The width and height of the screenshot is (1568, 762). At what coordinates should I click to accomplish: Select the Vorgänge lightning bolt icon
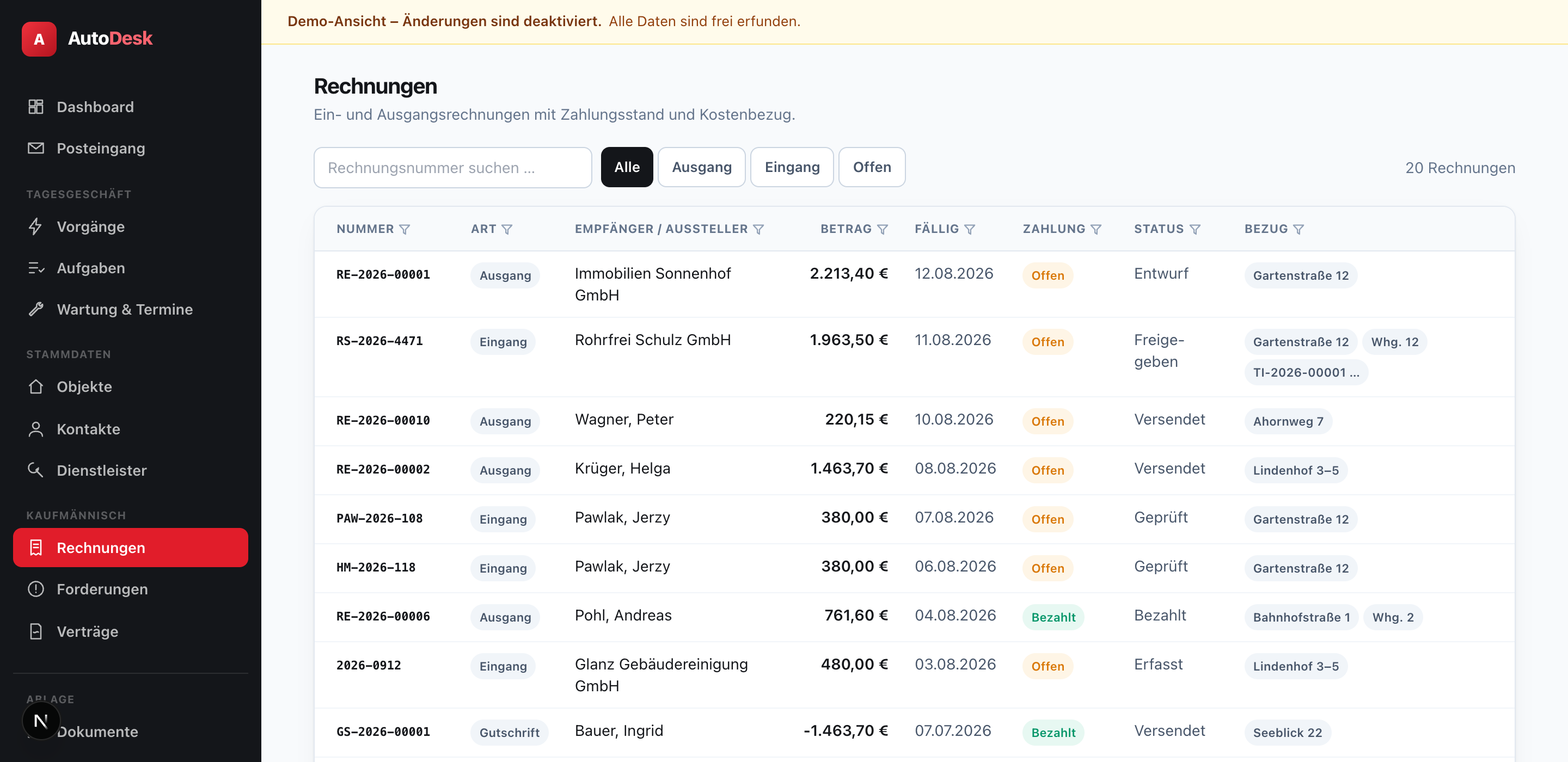coord(36,226)
